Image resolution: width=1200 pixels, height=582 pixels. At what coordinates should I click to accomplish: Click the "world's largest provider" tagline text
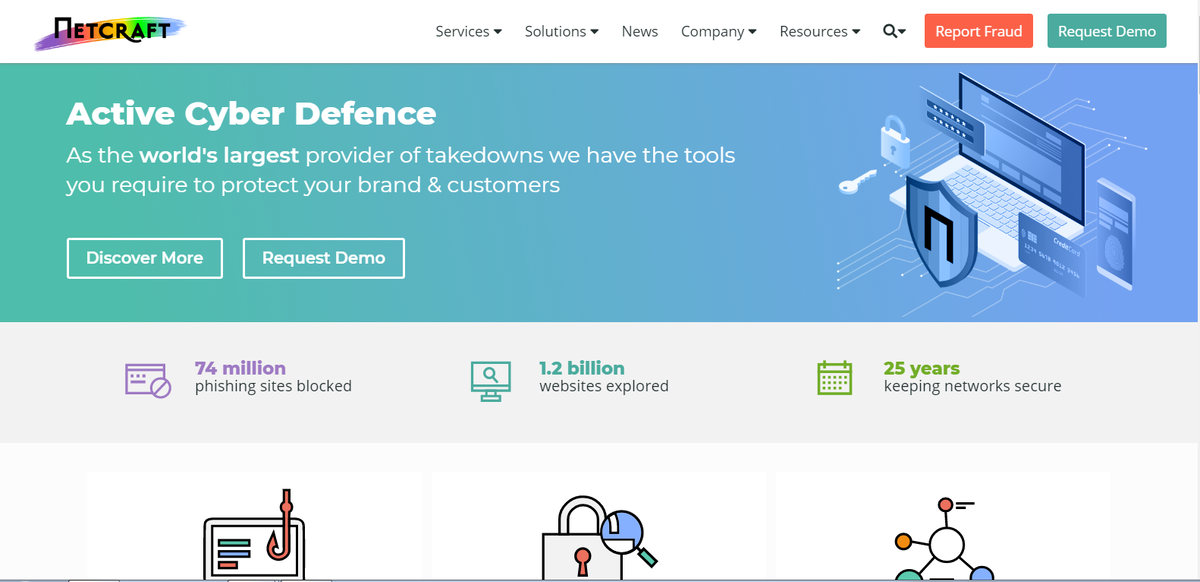[401, 170]
